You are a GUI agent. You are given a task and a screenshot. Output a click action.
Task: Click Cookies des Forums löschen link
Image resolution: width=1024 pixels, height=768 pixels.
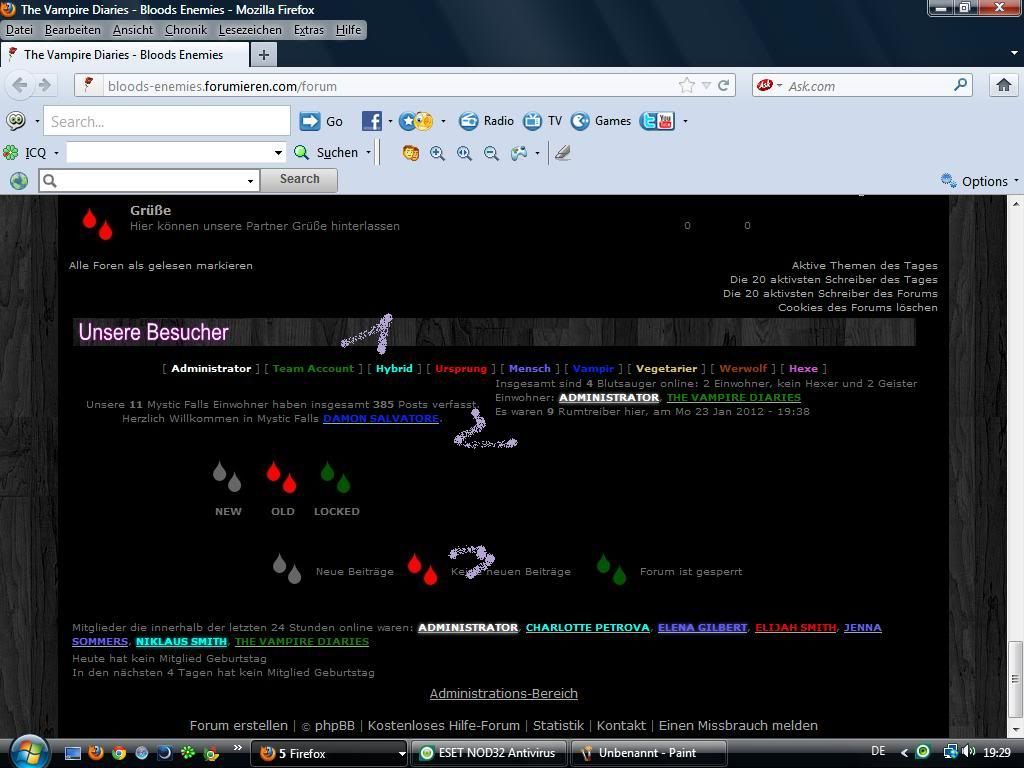click(x=857, y=307)
